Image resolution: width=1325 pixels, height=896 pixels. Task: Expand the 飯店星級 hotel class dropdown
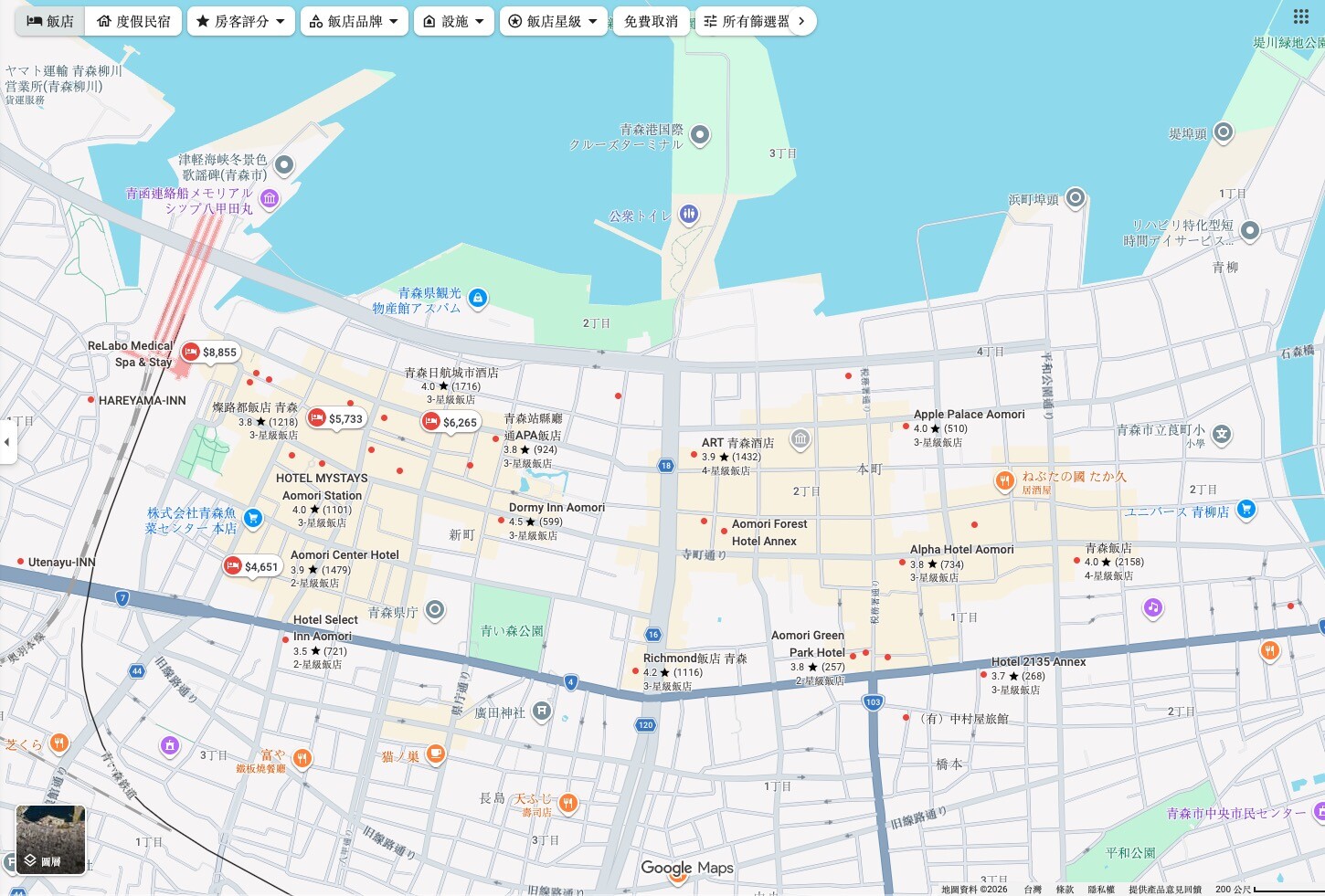coord(553,21)
